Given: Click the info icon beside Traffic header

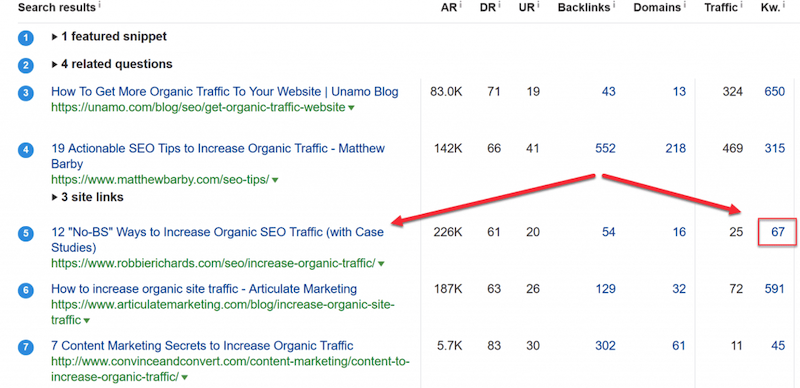Looking at the screenshot, I should 741,5.
